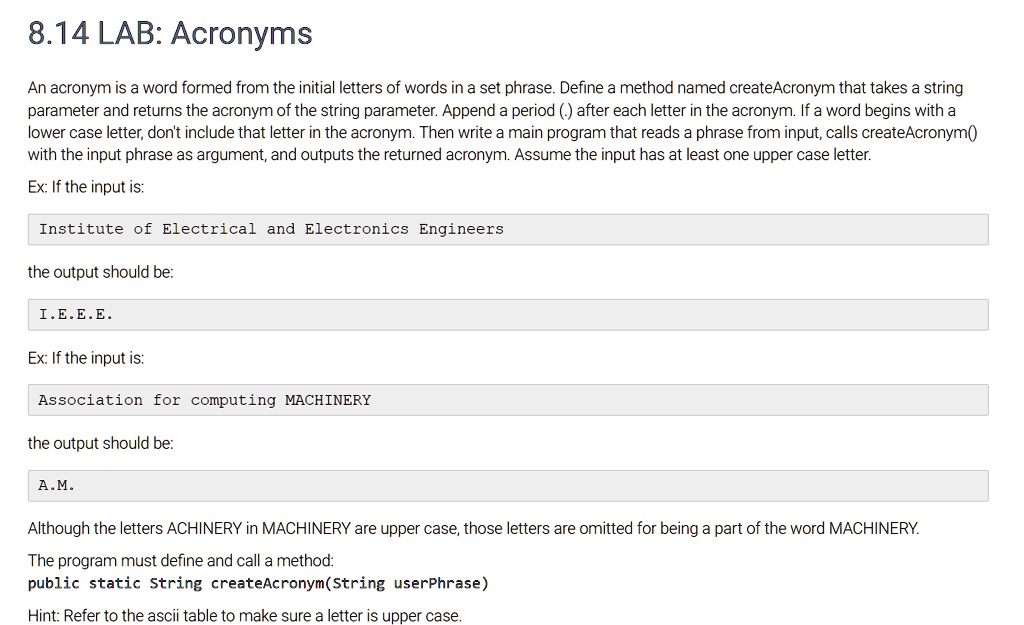Click the word "computing" in the second input box
The width and height of the screenshot is (1024, 625).
point(233,400)
